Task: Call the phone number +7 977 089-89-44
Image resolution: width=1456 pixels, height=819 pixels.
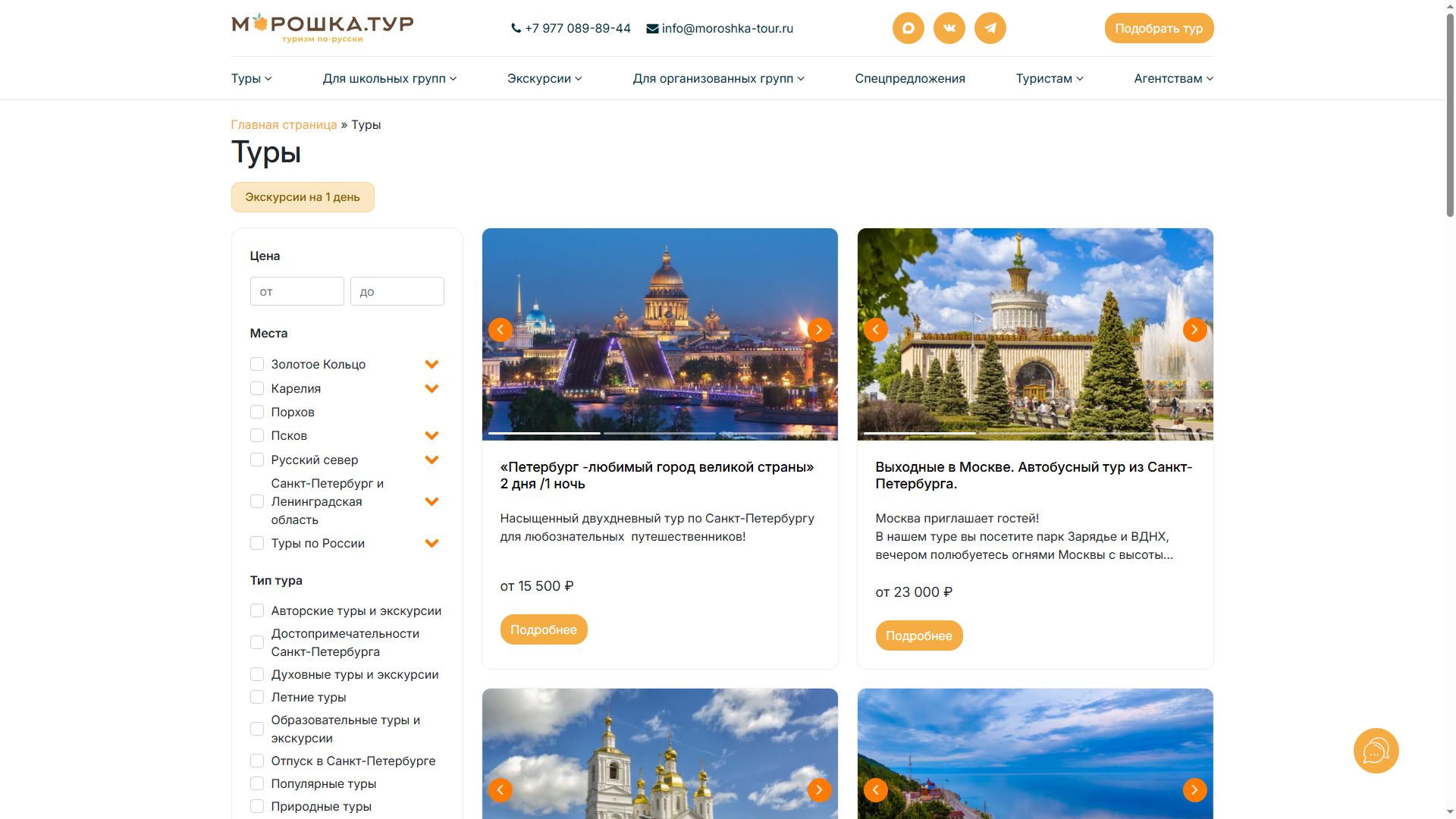Action: [571, 28]
